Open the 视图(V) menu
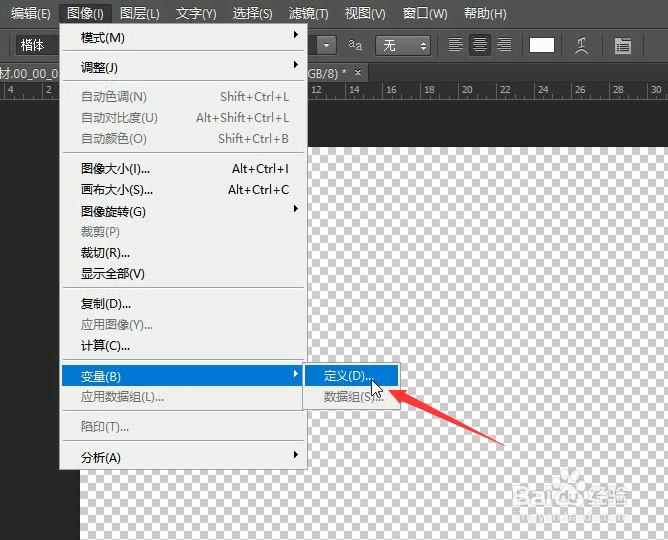 pos(365,14)
